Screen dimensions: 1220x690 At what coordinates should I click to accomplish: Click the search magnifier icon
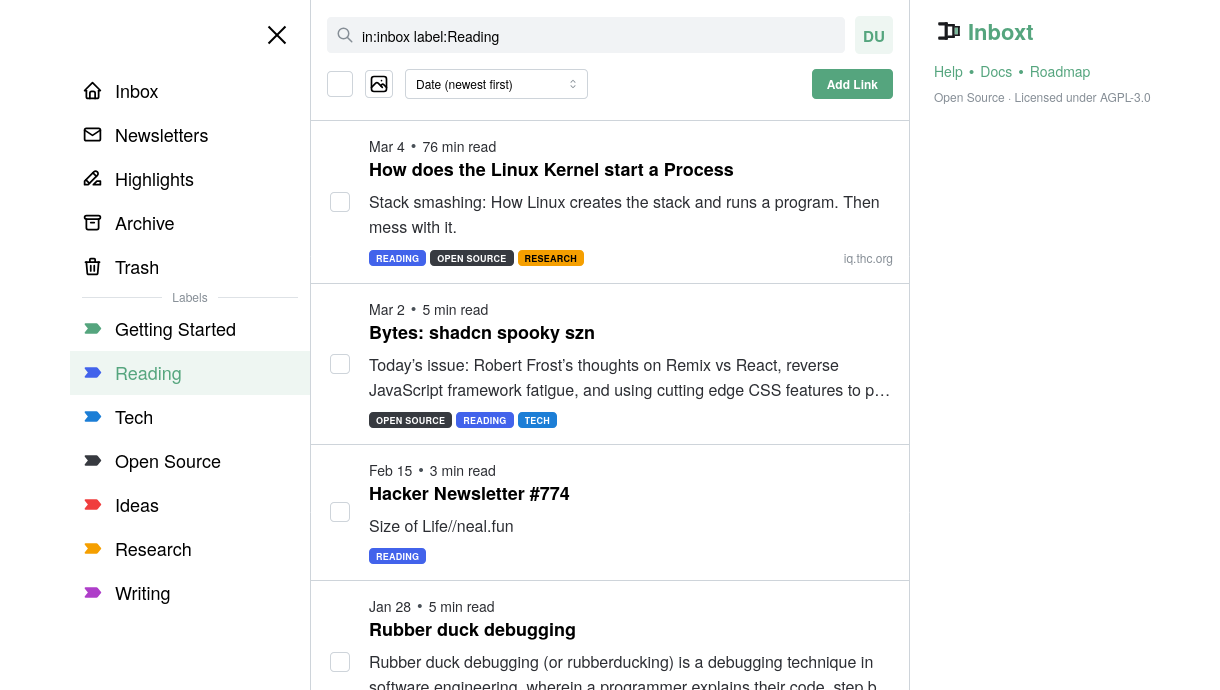tap(345, 35)
